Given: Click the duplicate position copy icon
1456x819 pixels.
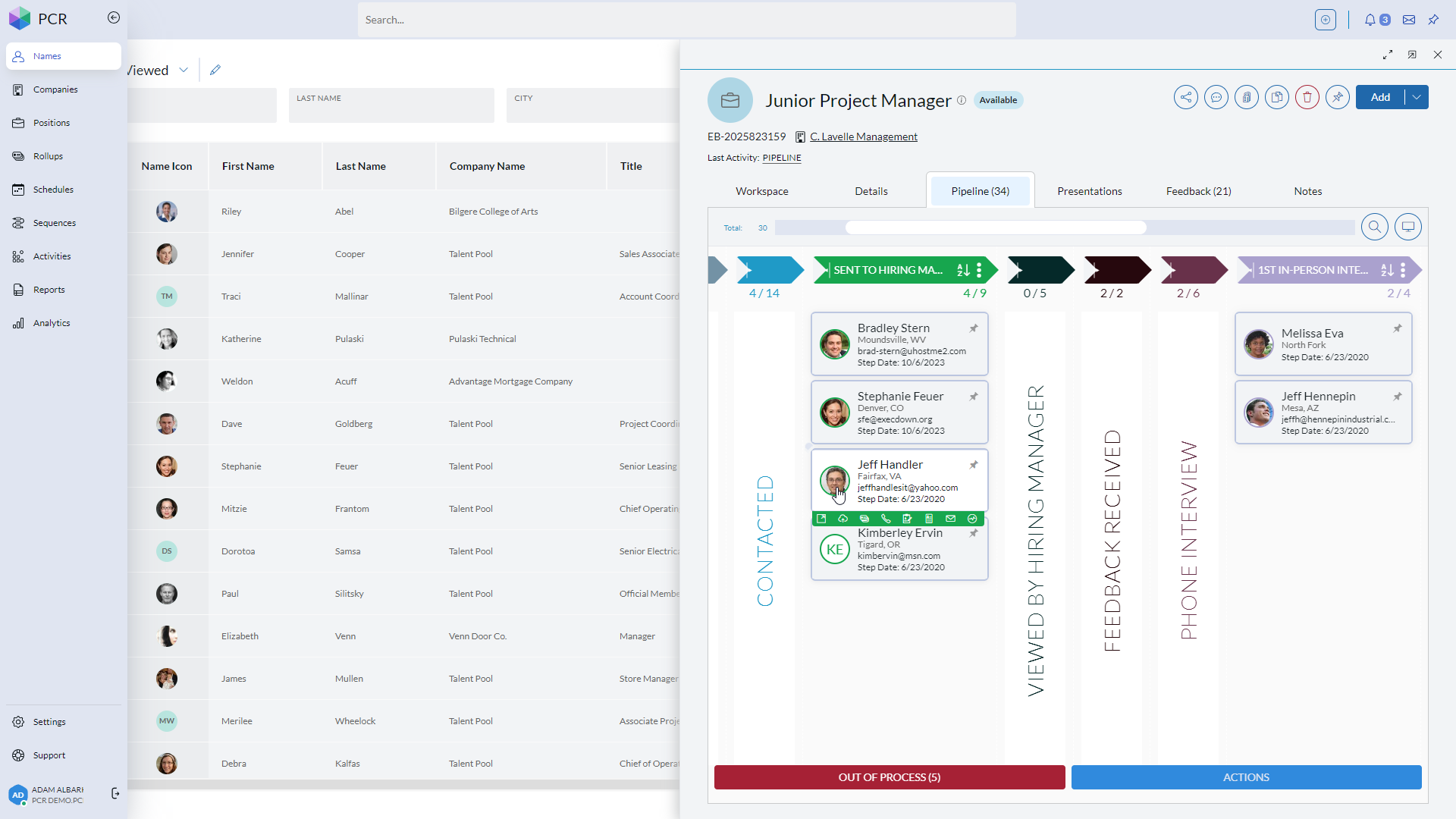Looking at the screenshot, I should (1277, 97).
